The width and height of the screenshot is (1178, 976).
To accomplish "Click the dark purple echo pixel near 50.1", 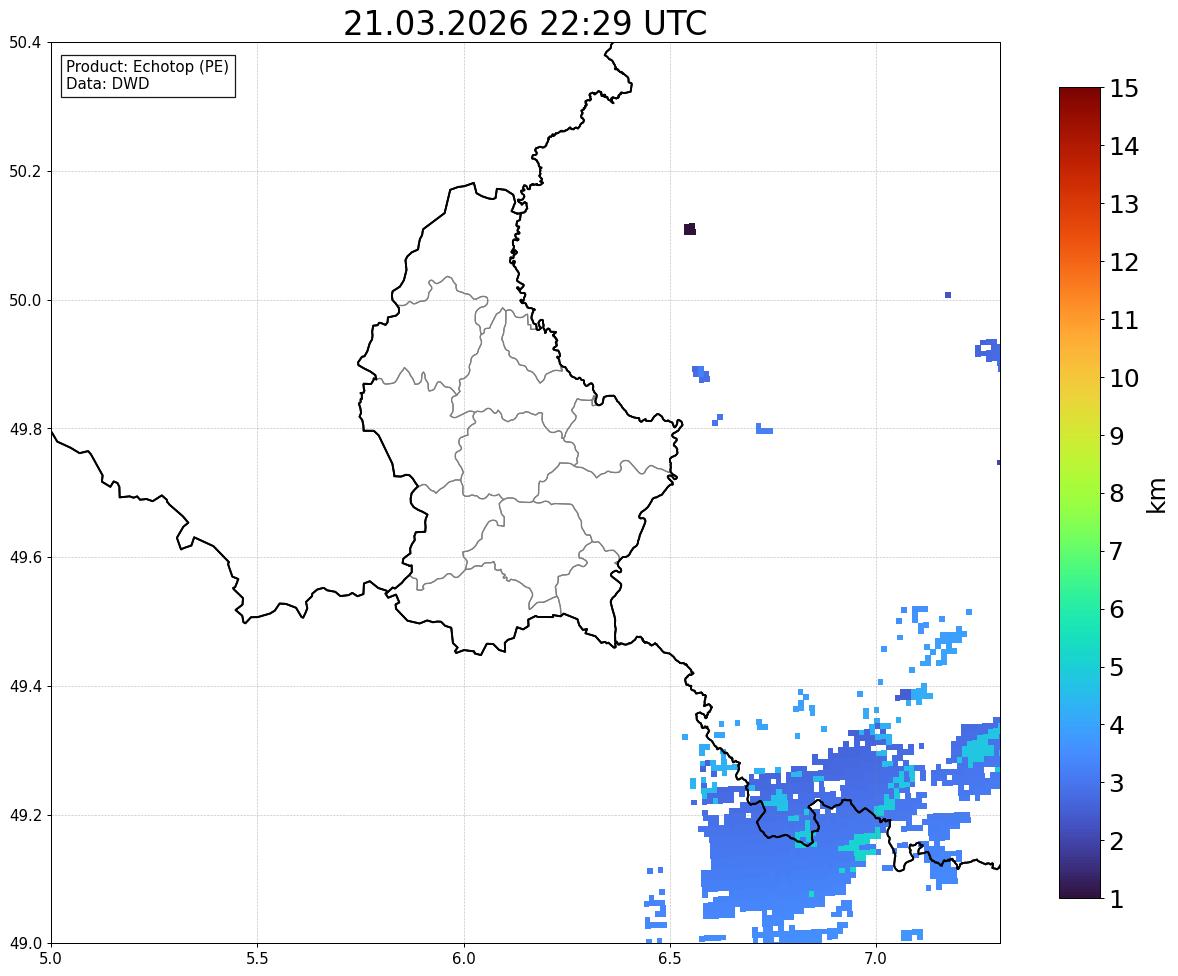I will (x=690, y=229).
